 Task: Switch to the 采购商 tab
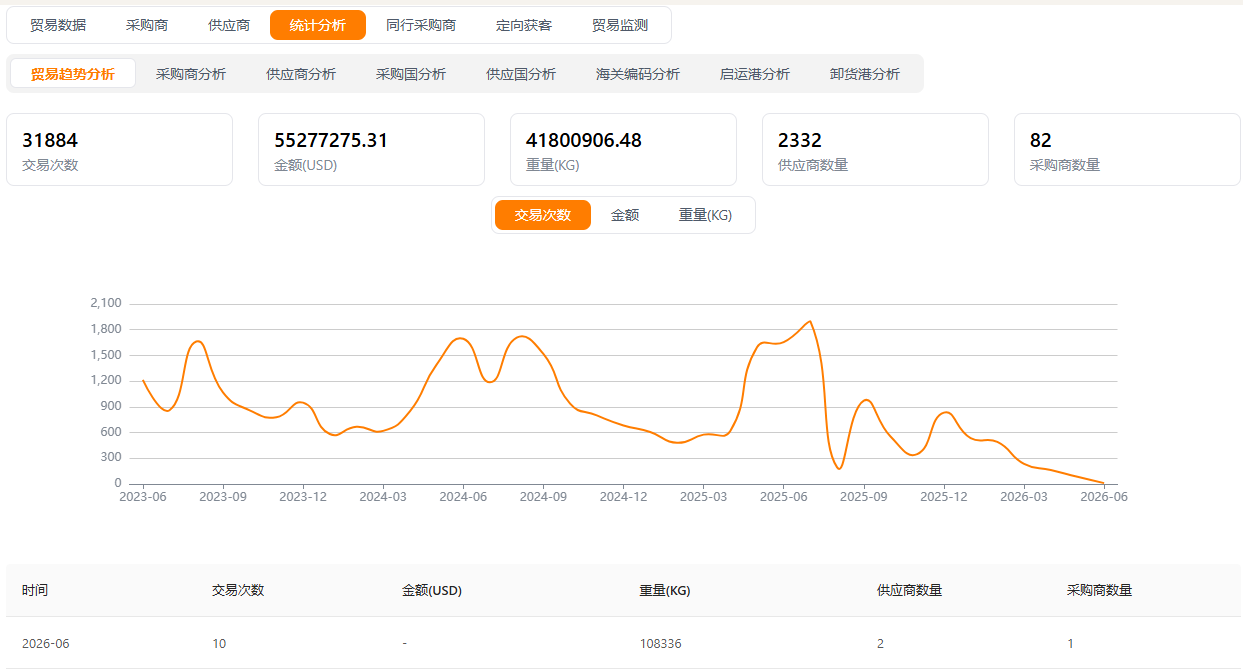pos(147,25)
